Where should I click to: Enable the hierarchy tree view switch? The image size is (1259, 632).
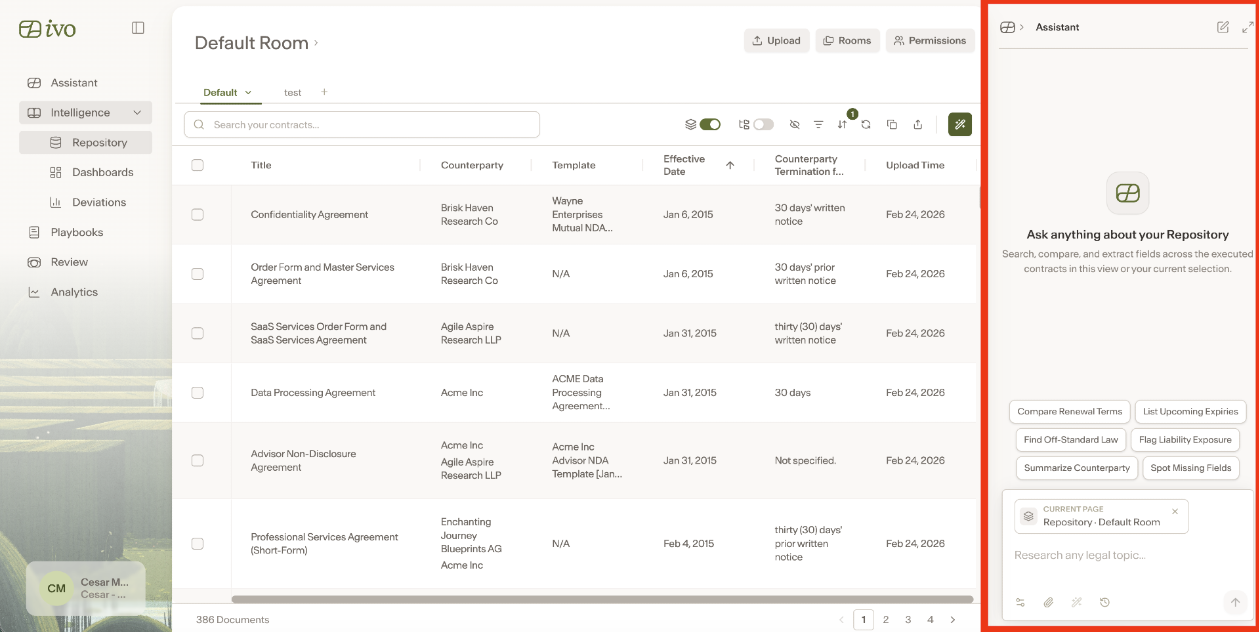coord(763,125)
